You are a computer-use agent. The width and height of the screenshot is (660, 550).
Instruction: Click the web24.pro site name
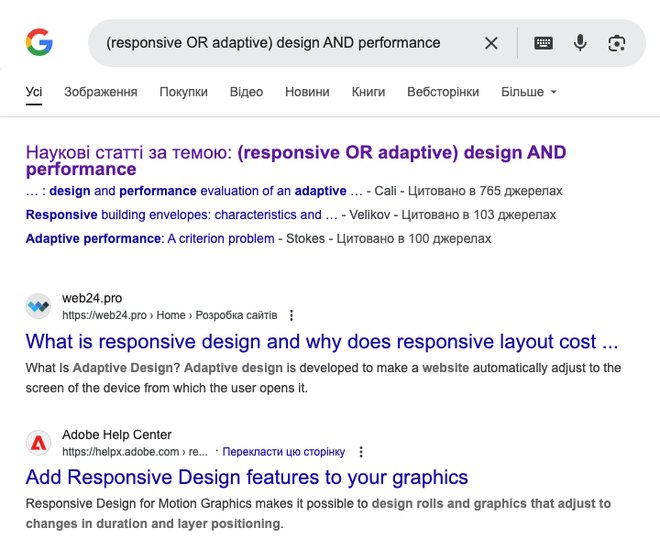[x=92, y=298]
